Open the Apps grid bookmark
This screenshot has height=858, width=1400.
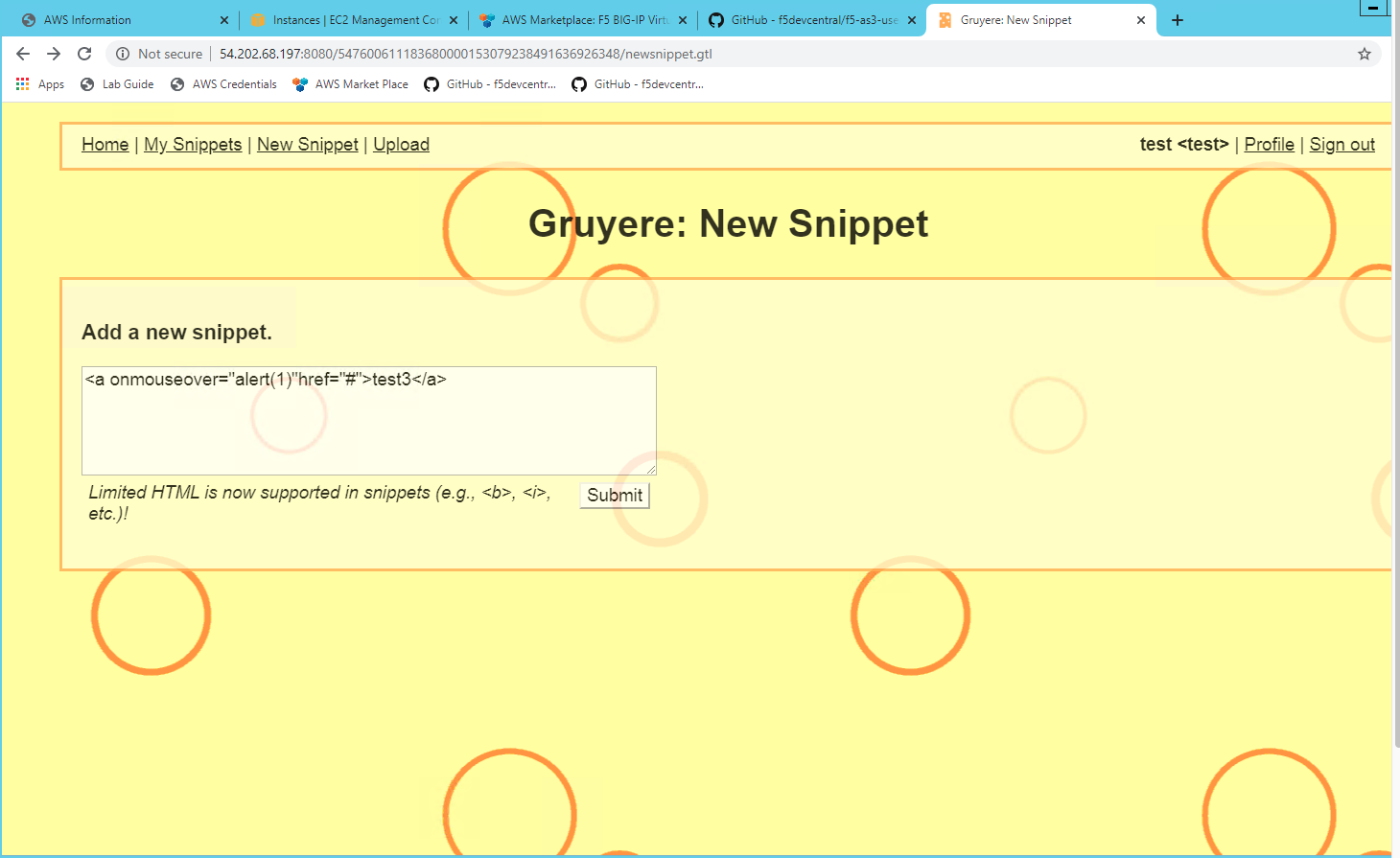coord(40,84)
